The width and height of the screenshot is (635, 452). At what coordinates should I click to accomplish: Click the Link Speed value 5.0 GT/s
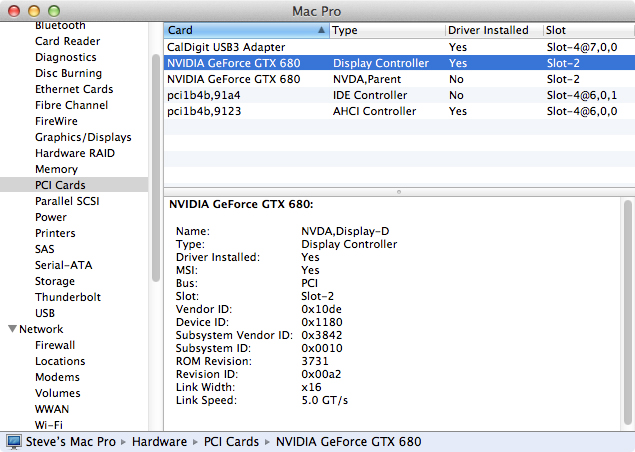324,400
